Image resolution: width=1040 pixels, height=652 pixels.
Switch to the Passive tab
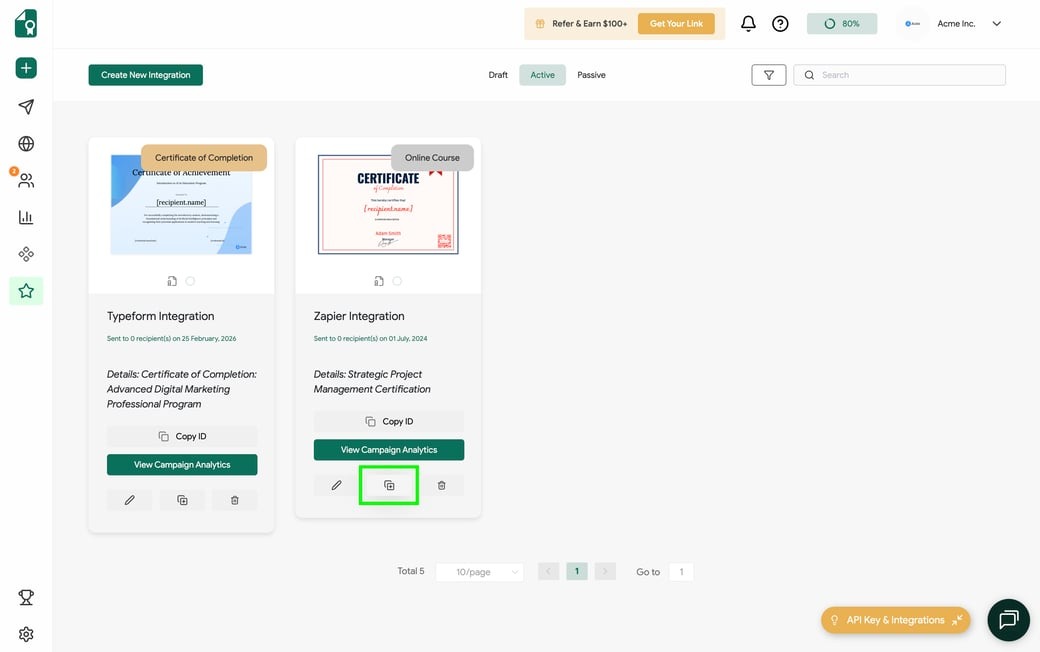591,75
